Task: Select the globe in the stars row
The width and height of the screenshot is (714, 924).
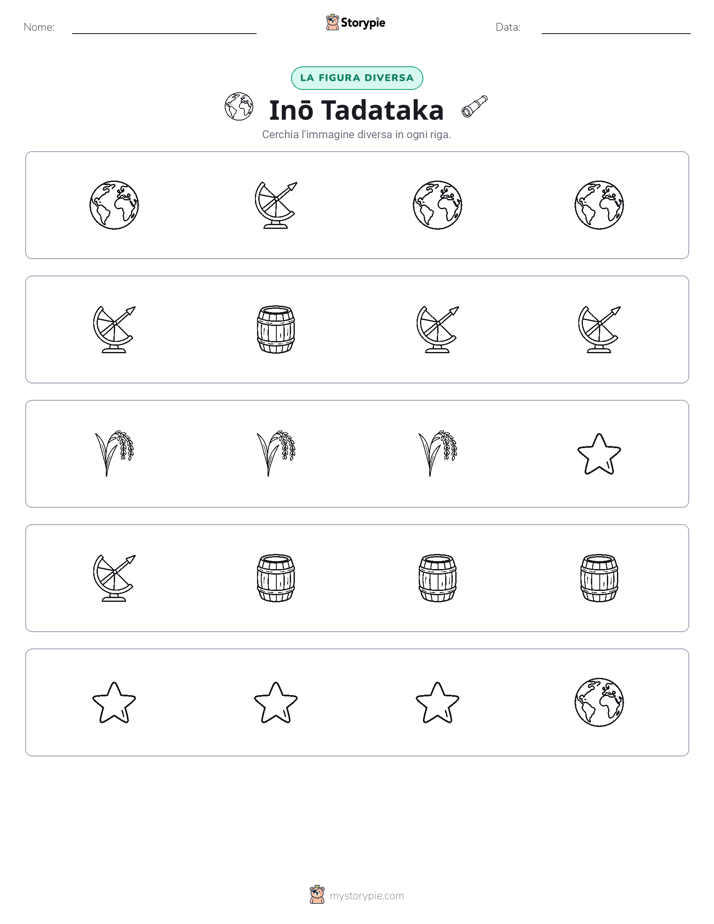Action: [x=599, y=702]
